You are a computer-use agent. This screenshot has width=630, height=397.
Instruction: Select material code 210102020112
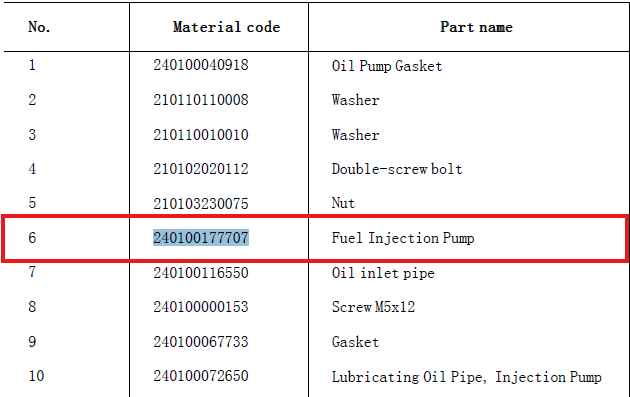[201, 169]
